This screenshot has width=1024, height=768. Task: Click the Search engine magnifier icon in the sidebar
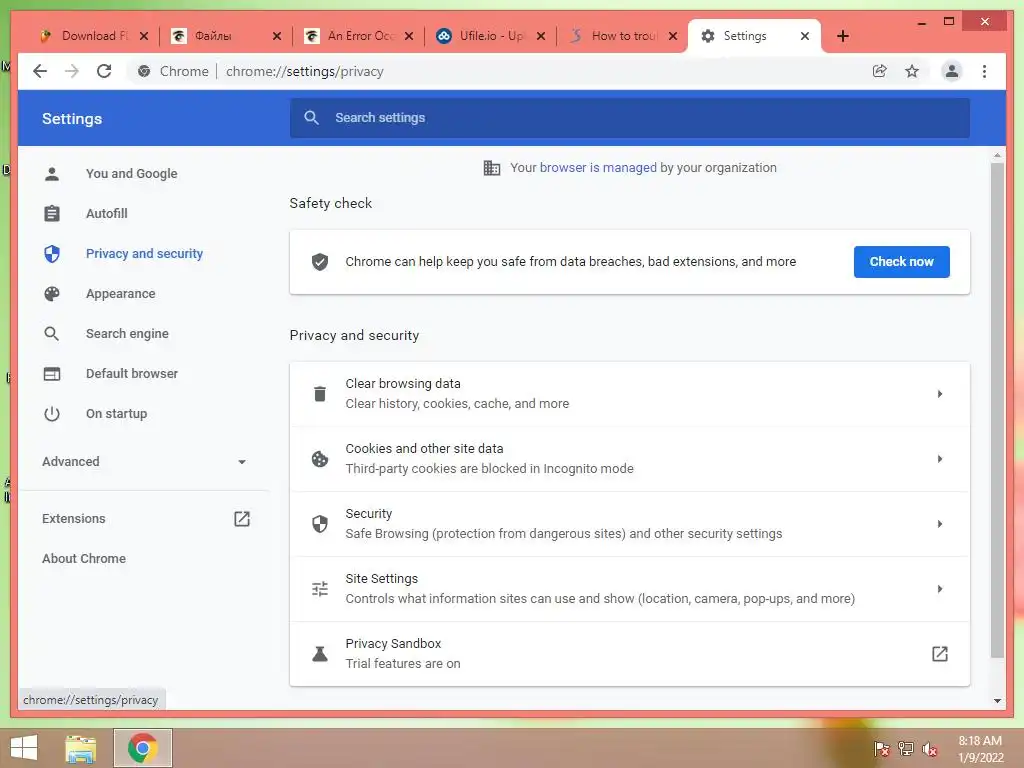[x=52, y=334]
